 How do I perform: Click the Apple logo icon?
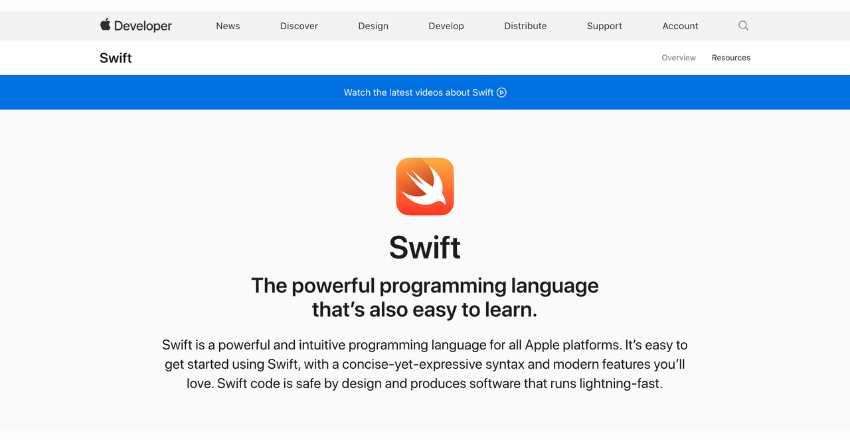point(105,24)
